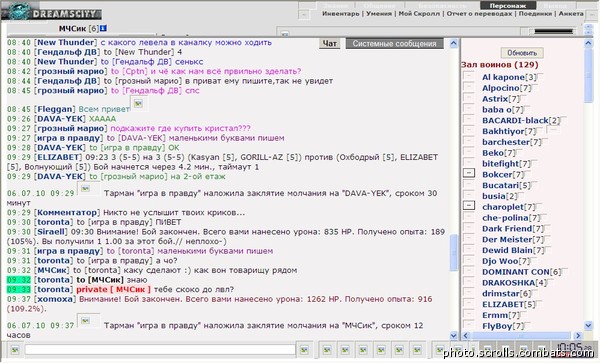This screenshot has height=363, width=600.
Task: Click nickname Комментатор in the chat
Action: click(x=67, y=213)
